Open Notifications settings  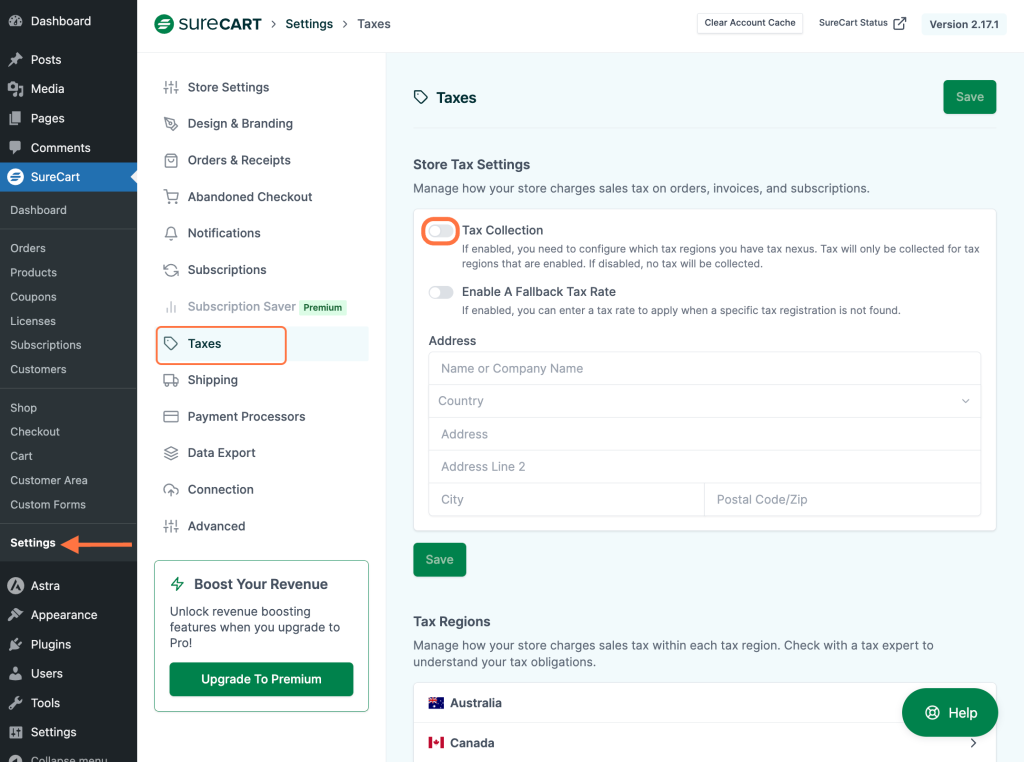coord(222,233)
